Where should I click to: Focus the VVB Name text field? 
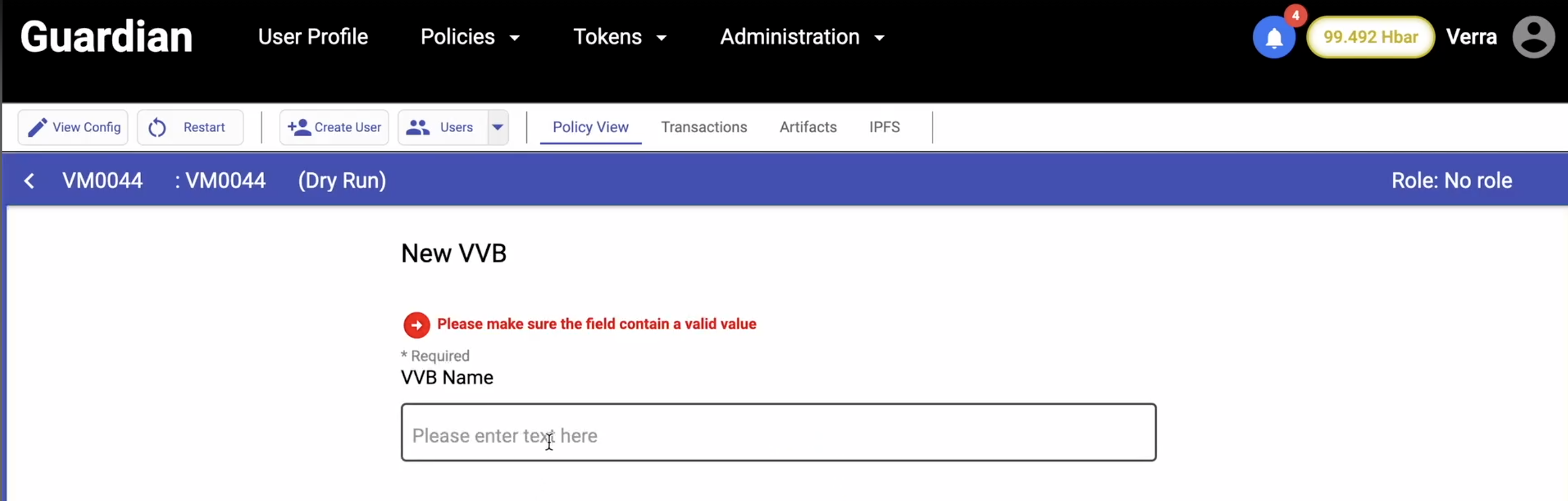pyautogui.click(x=778, y=433)
